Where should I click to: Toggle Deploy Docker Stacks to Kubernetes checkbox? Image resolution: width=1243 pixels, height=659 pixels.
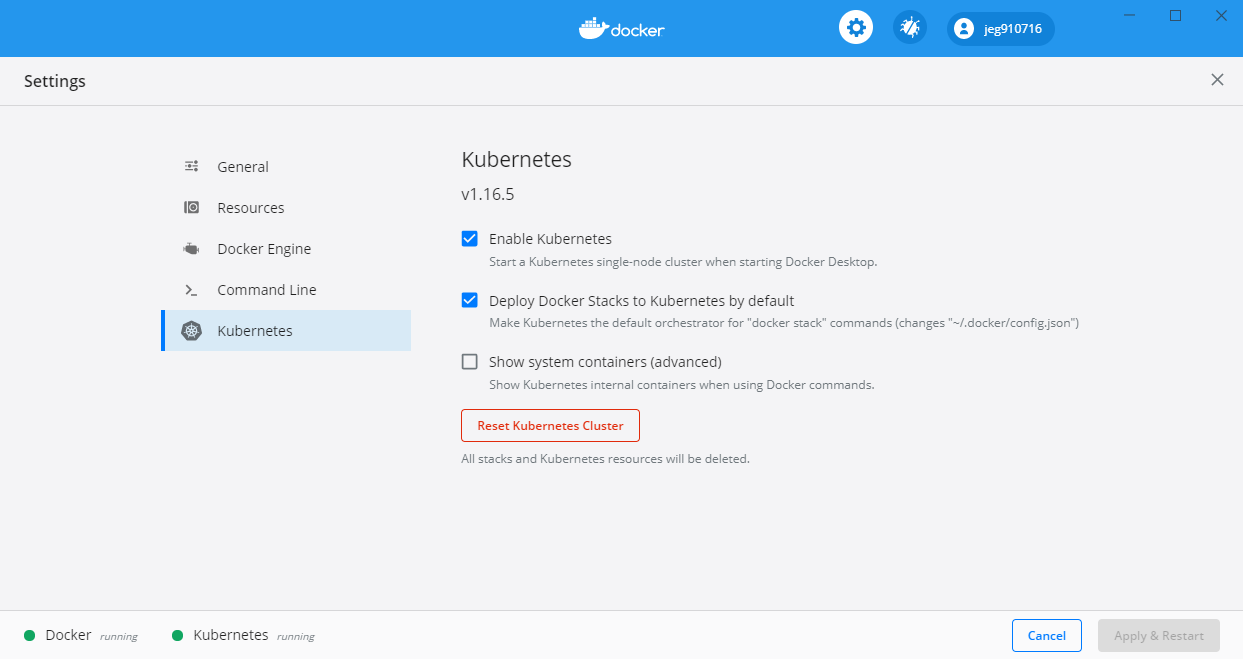tap(469, 300)
